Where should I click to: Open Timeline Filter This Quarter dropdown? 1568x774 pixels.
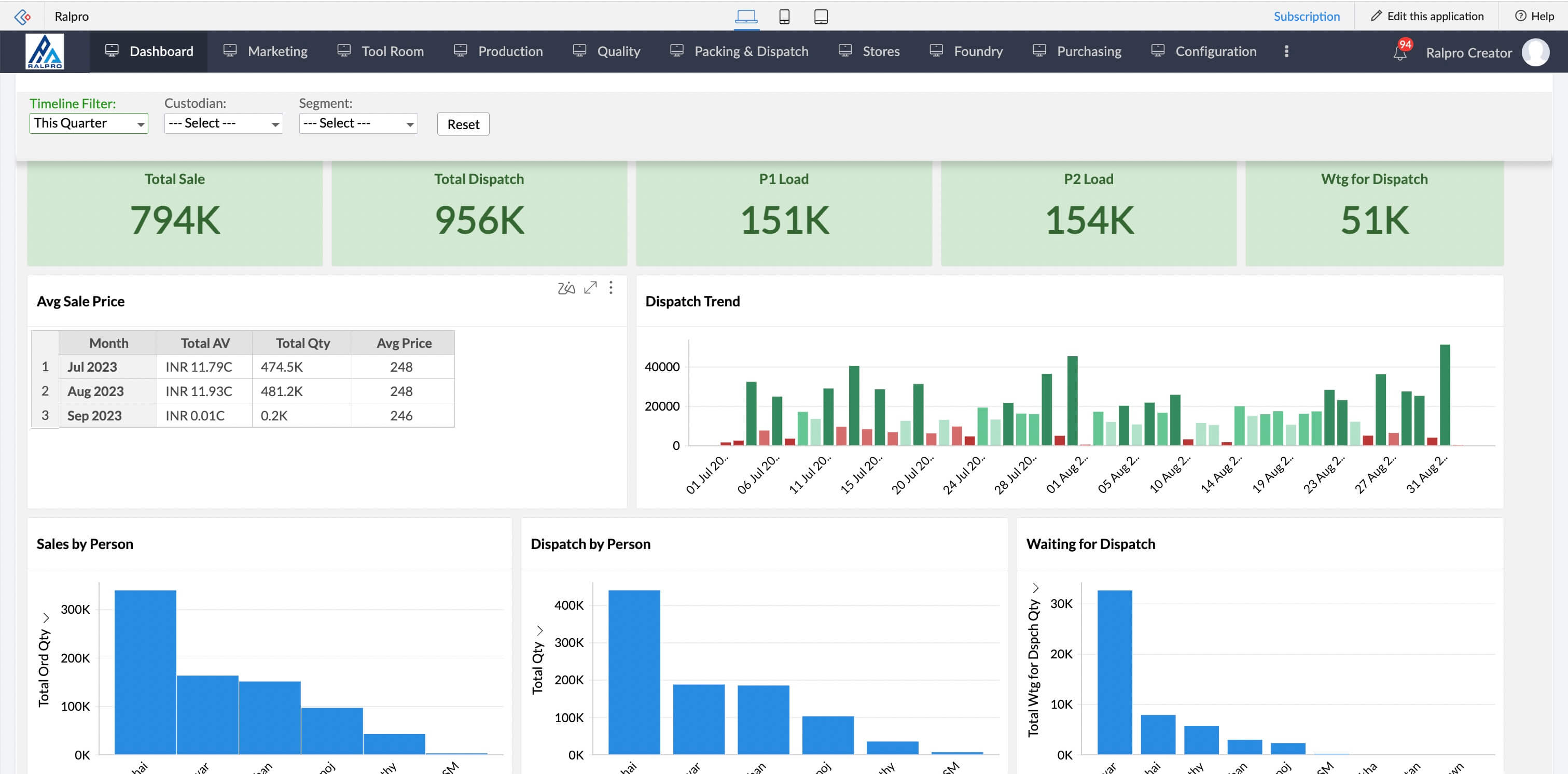click(x=89, y=123)
